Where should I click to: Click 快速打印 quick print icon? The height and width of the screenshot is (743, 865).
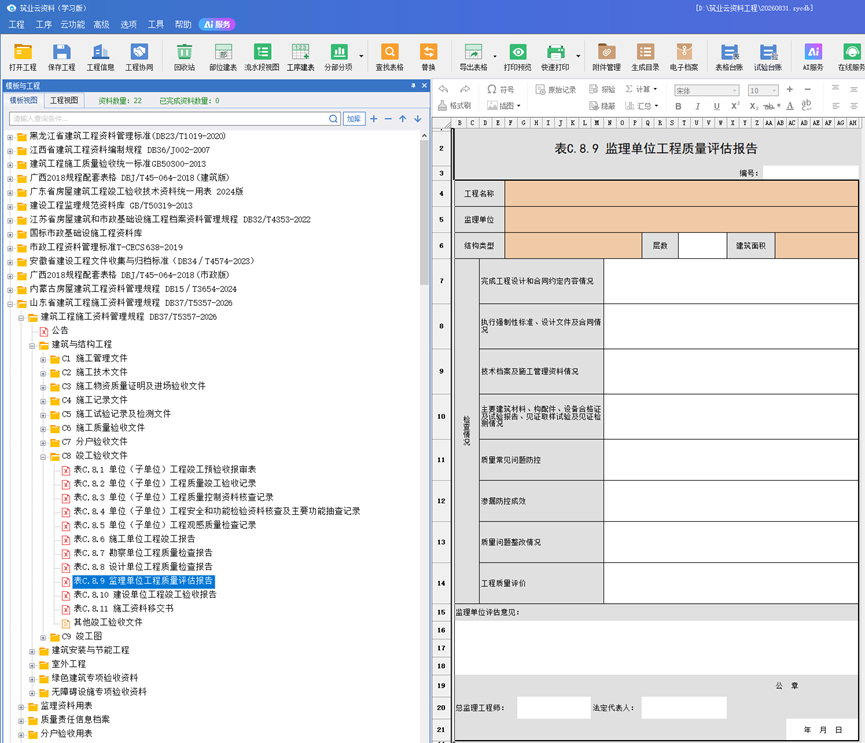556,57
